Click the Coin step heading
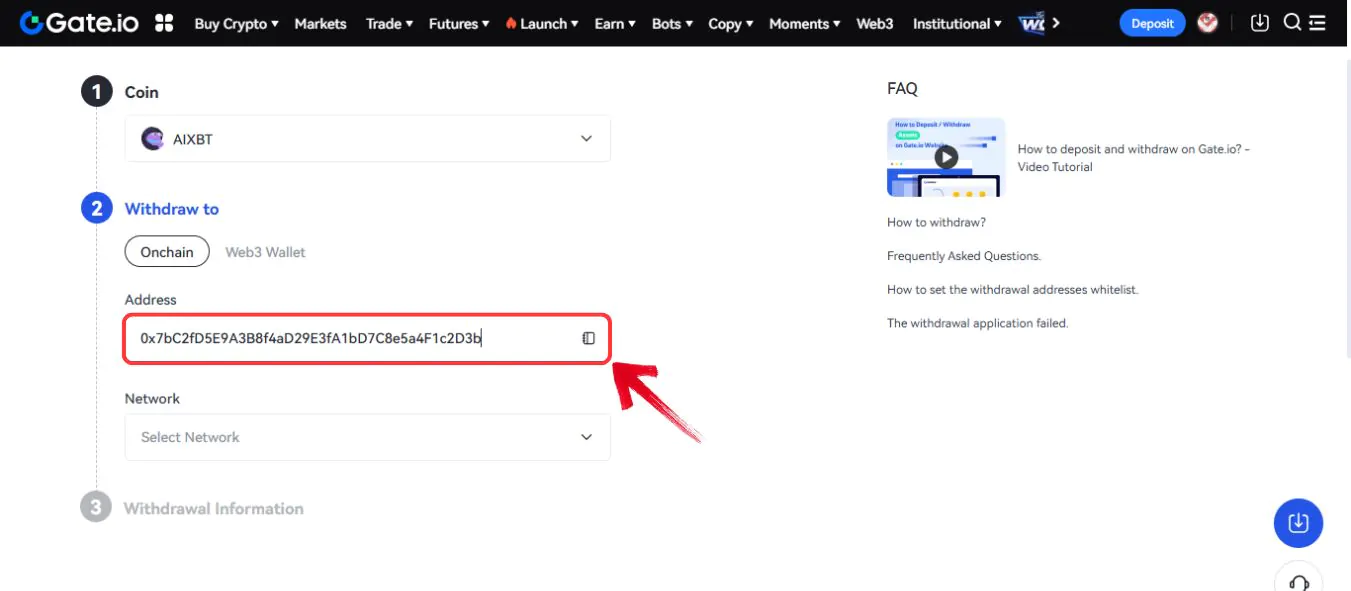The width and height of the screenshot is (1351, 591). [141, 92]
